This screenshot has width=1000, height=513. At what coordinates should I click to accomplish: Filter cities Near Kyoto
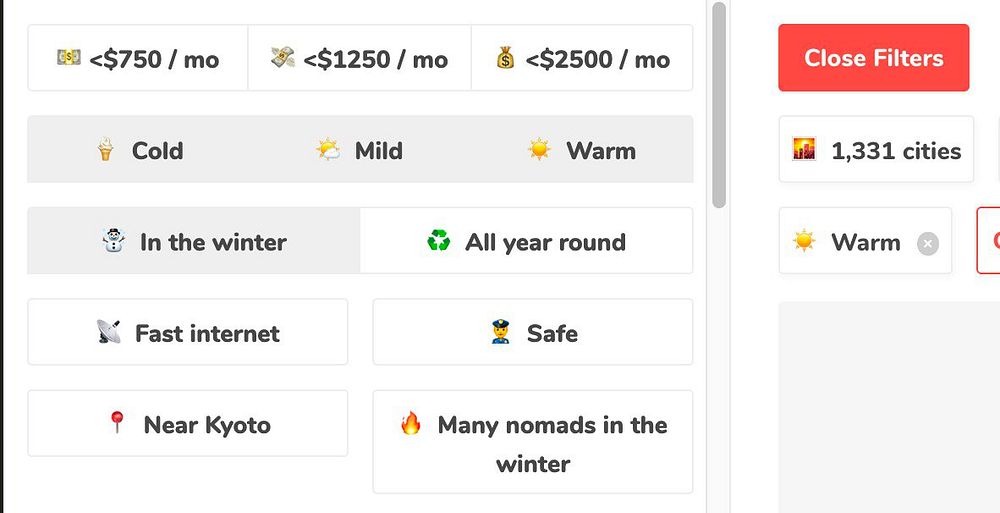[188, 425]
